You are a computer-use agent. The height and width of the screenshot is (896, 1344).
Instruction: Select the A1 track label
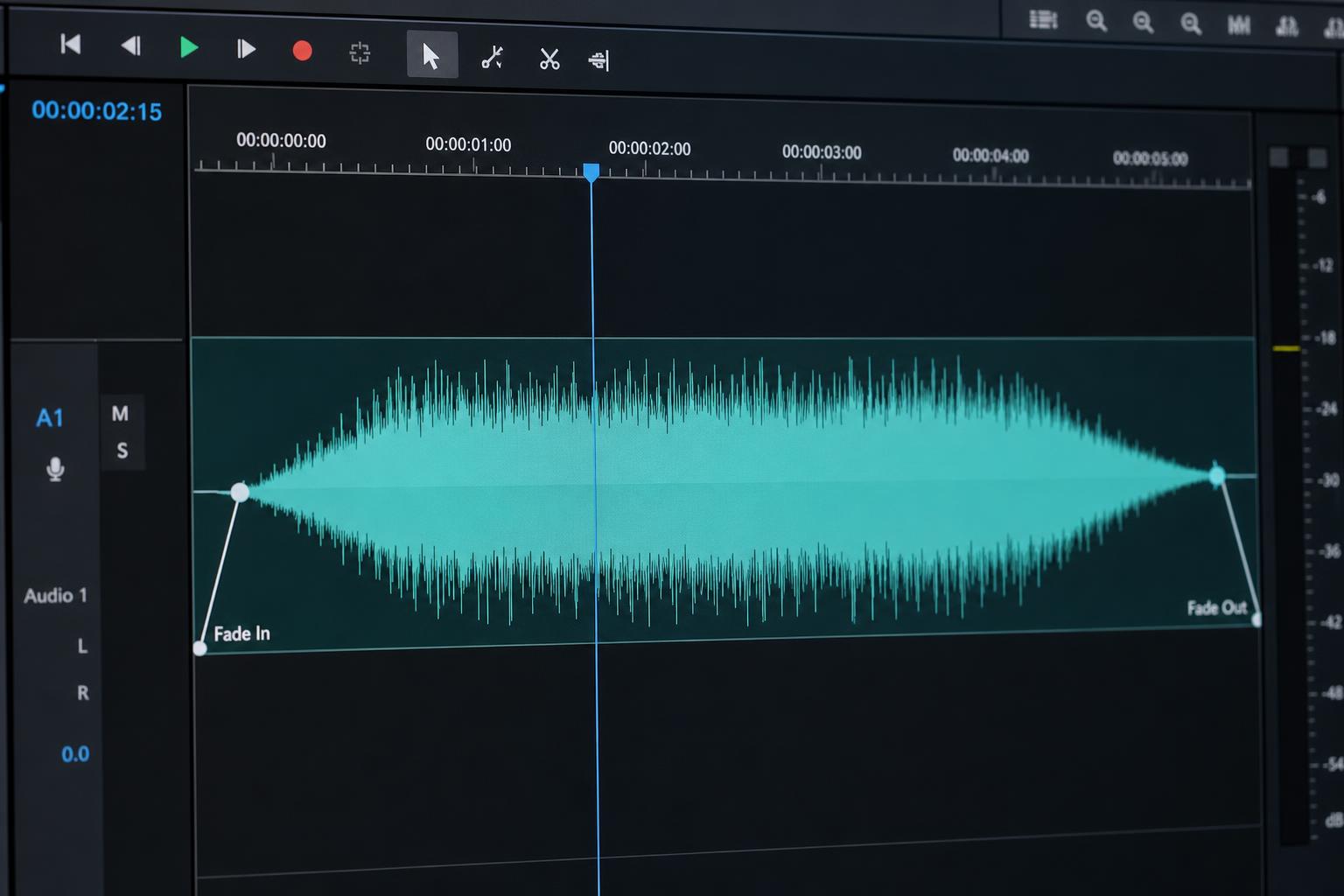pyautogui.click(x=50, y=418)
